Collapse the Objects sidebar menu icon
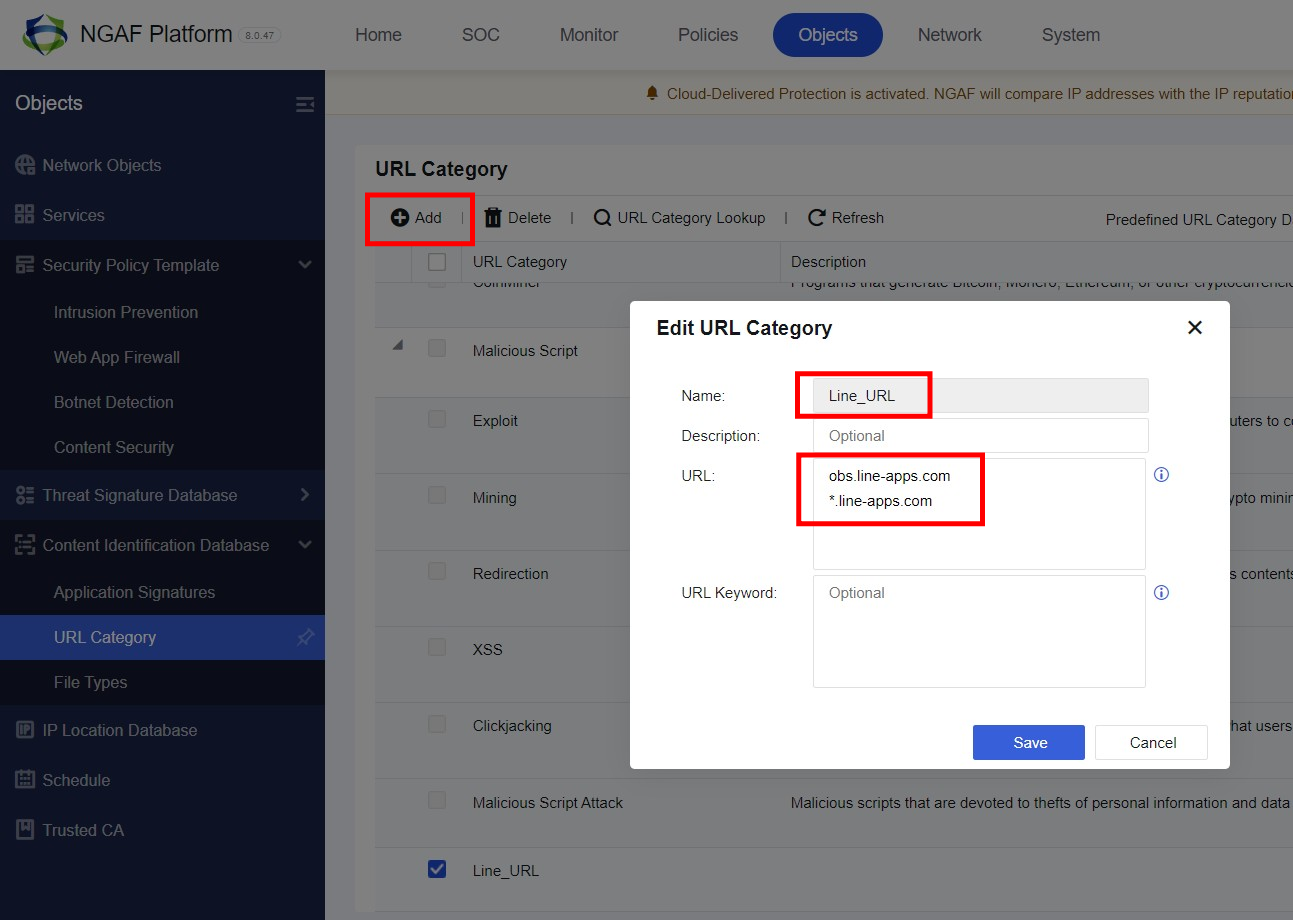The height and width of the screenshot is (920, 1293). click(305, 104)
